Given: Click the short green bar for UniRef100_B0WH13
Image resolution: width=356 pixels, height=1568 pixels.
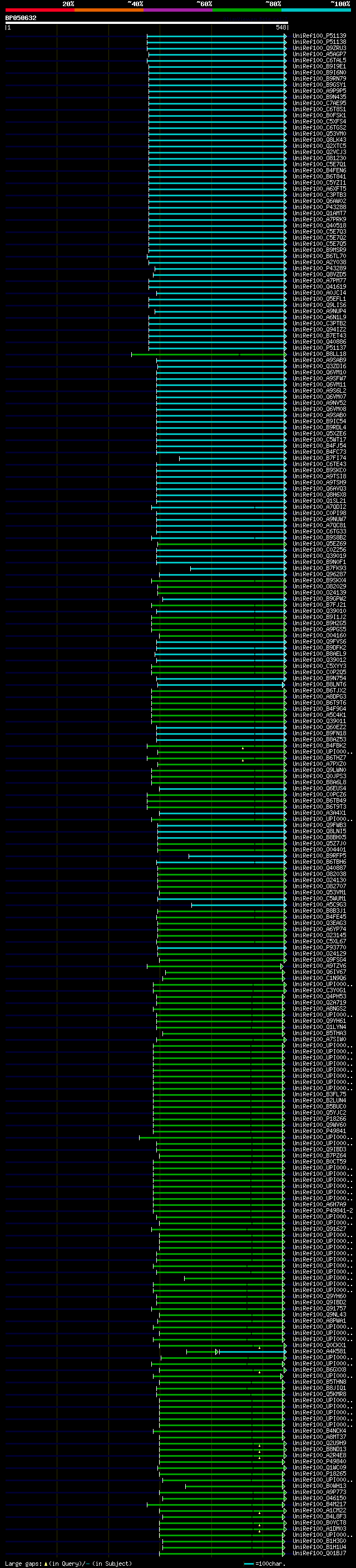Looking at the screenshot, I should click(x=234, y=1486).
